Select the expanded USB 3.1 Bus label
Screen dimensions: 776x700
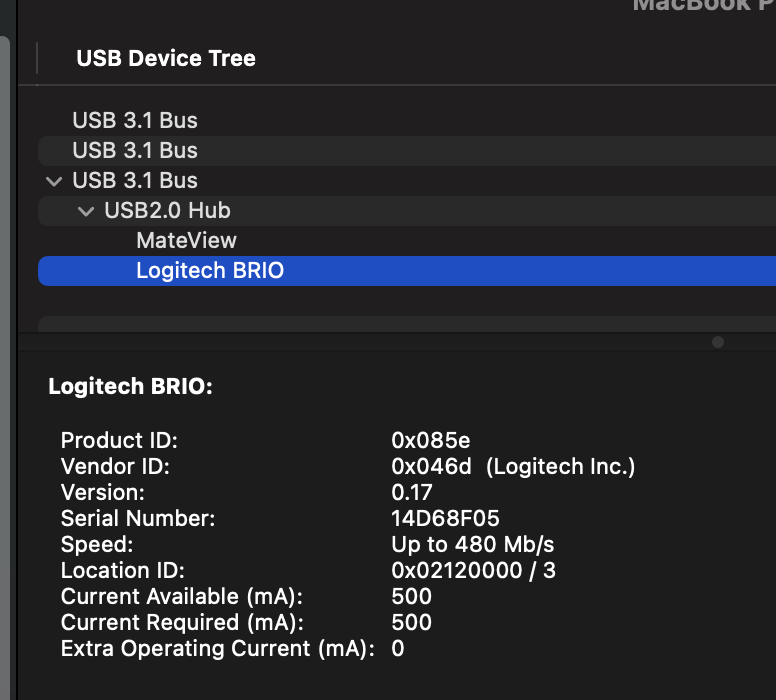(135, 181)
